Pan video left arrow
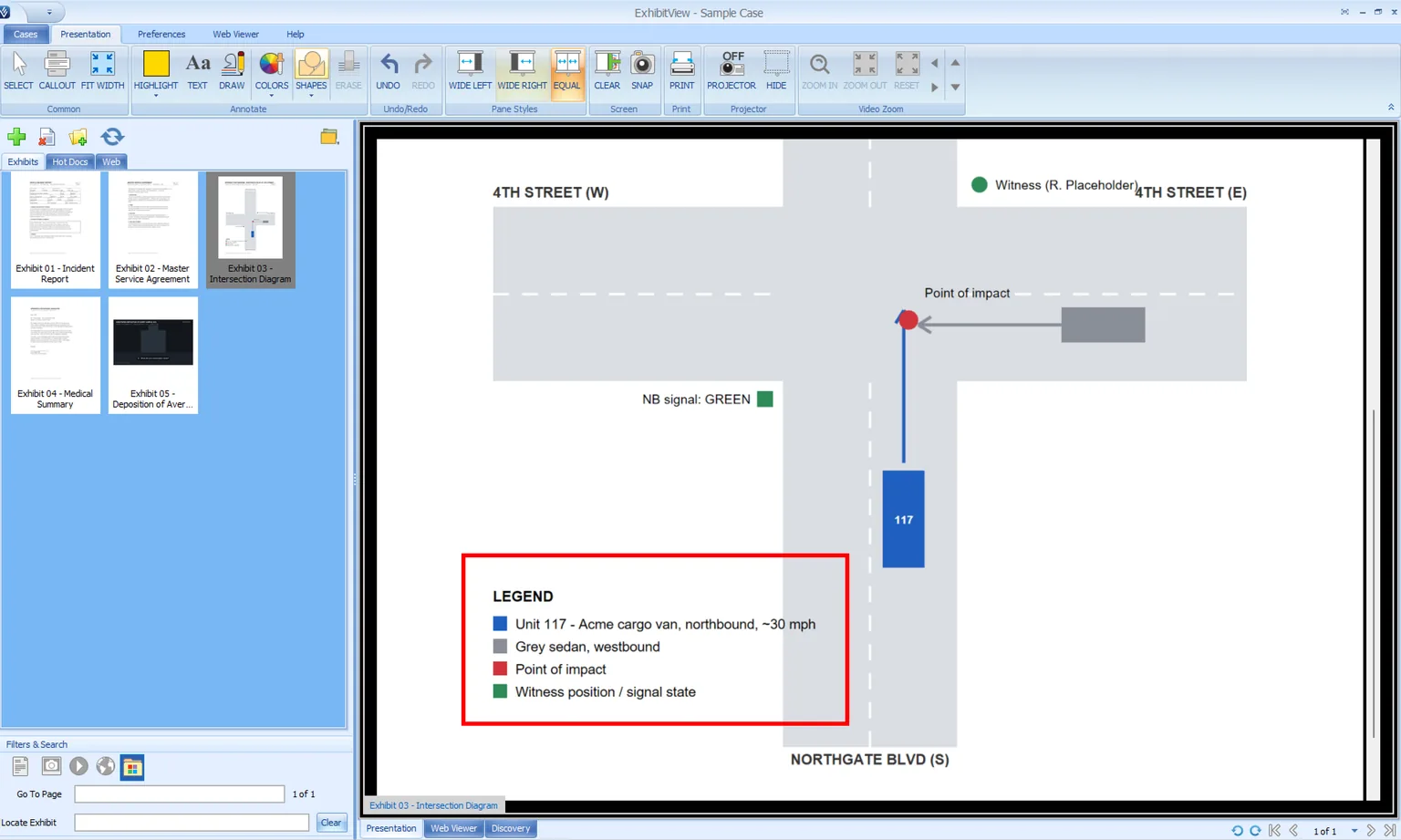The image size is (1401, 840). 934,63
